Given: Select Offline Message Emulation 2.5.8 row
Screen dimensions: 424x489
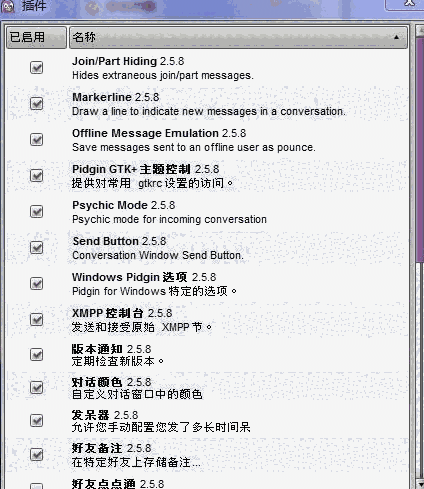Looking at the screenshot, I should click(207, 140).
